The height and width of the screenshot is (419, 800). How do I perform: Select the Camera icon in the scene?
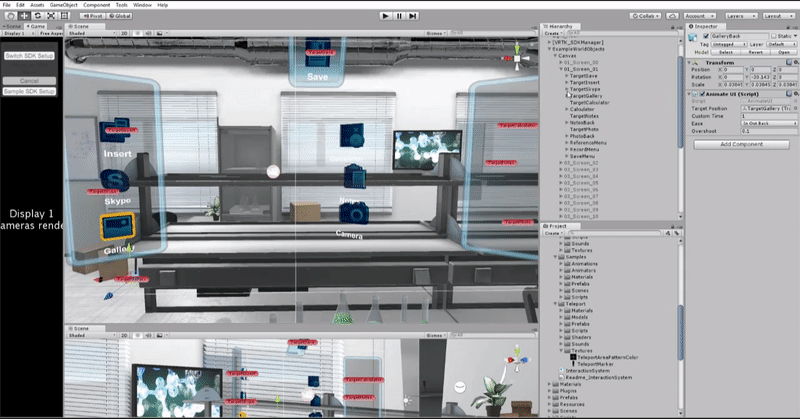pyautogui.click(x=354, y=213)
